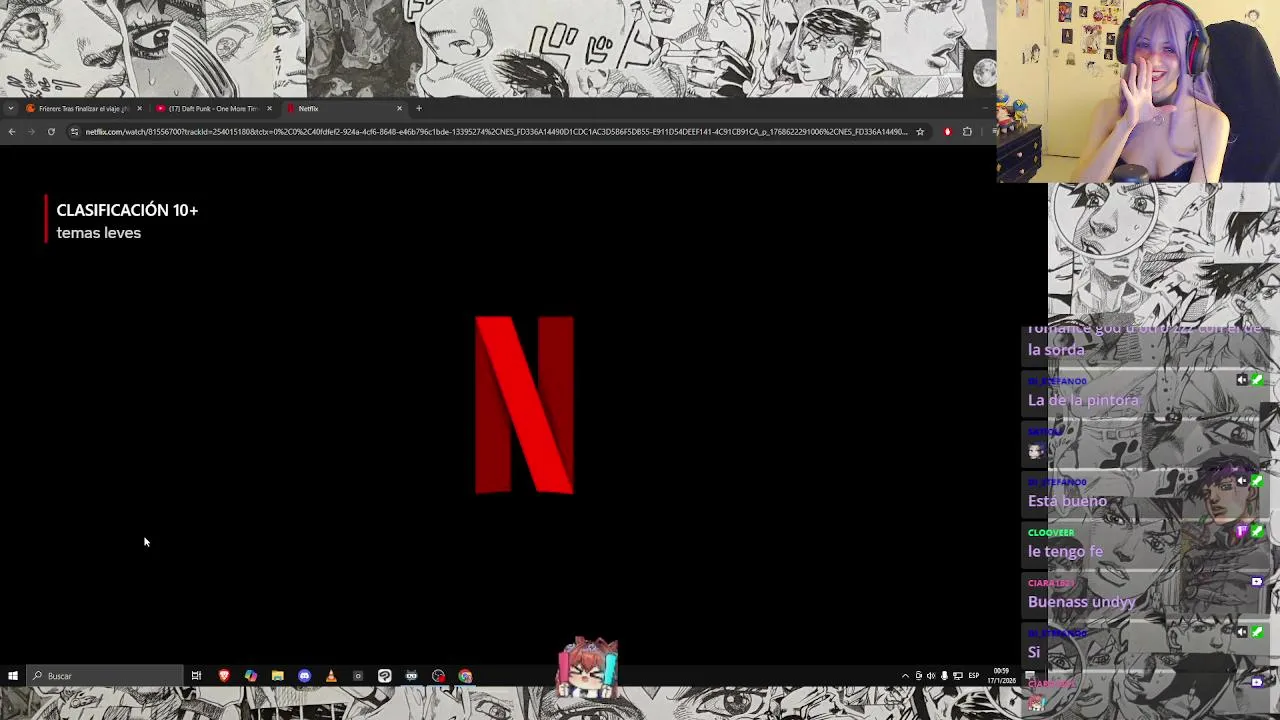Click the netflix.com URL address bar

[x=496, y=132]
